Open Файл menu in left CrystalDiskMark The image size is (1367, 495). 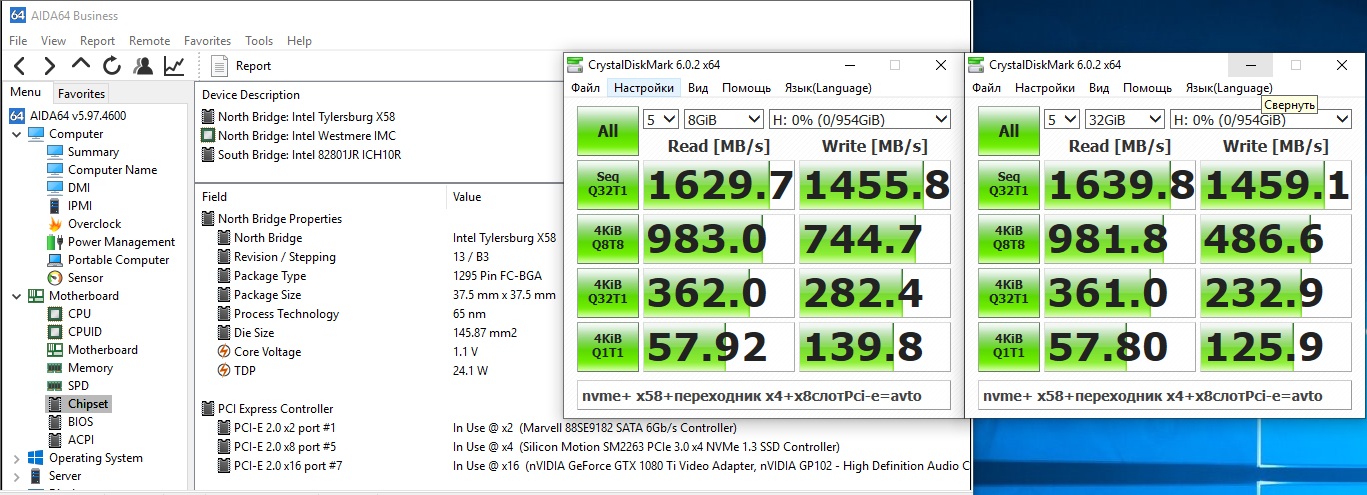586,88
